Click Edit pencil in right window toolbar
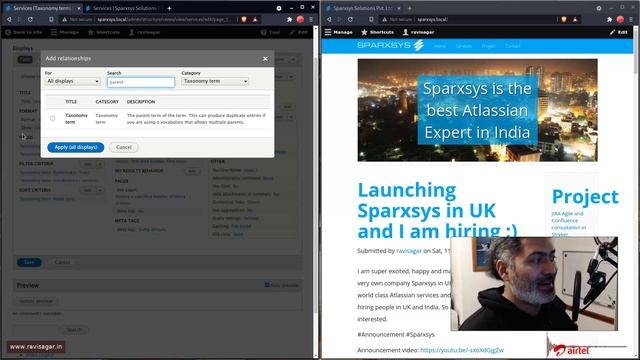Viewport: 640px width, 360px height. click(x=619, y=32)
